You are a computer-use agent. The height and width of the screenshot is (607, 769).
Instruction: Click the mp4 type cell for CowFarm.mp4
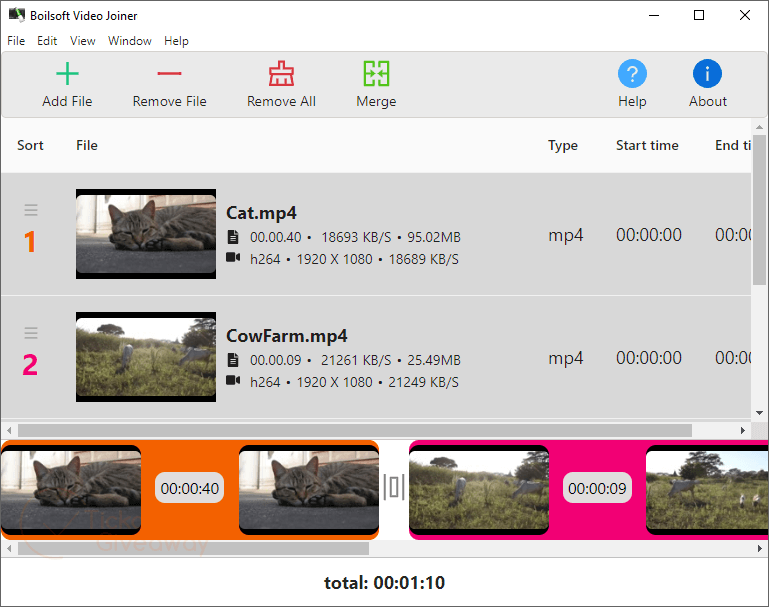coord(565,359)
